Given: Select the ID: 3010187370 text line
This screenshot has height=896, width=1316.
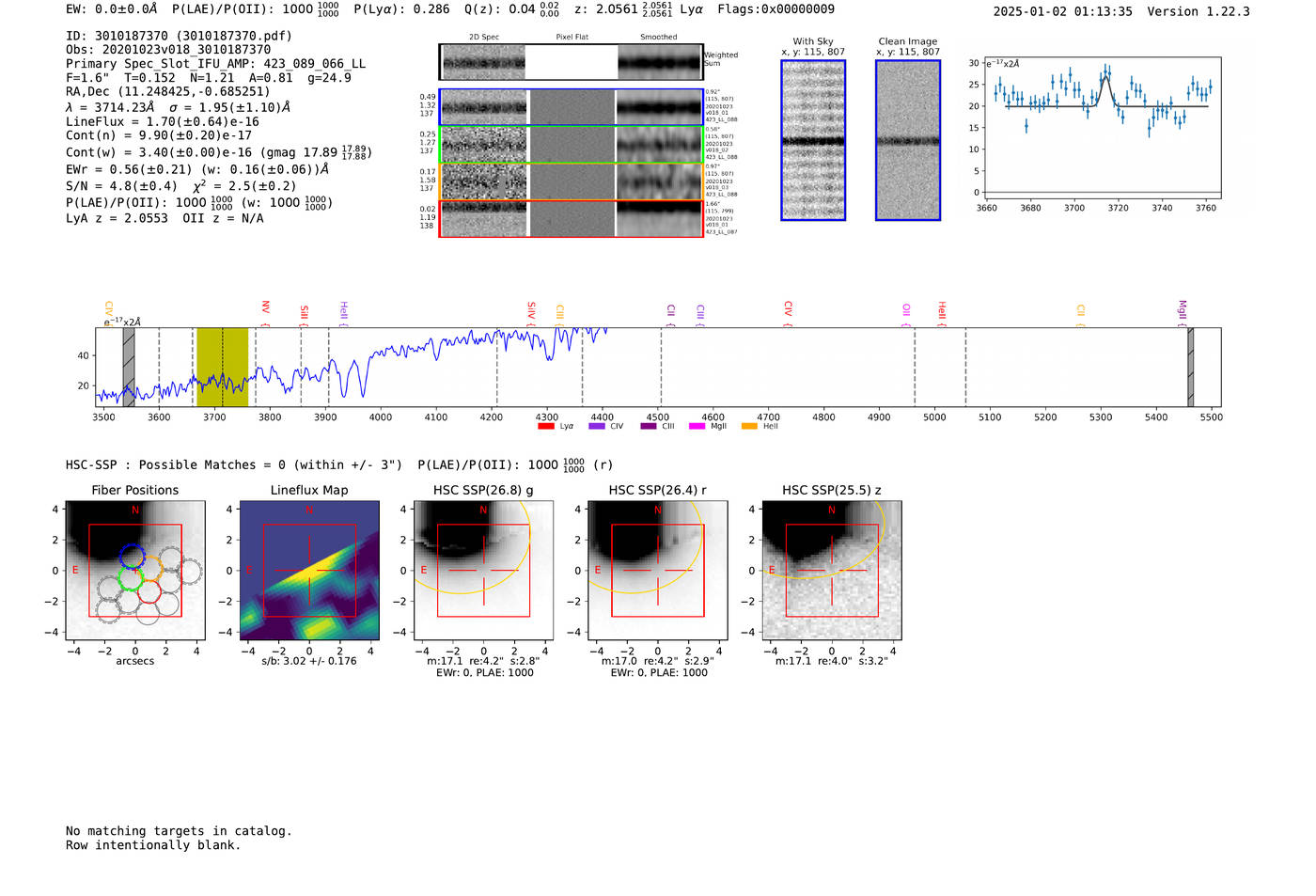Looking at the screenshot, I should click(x=179, y=36).
